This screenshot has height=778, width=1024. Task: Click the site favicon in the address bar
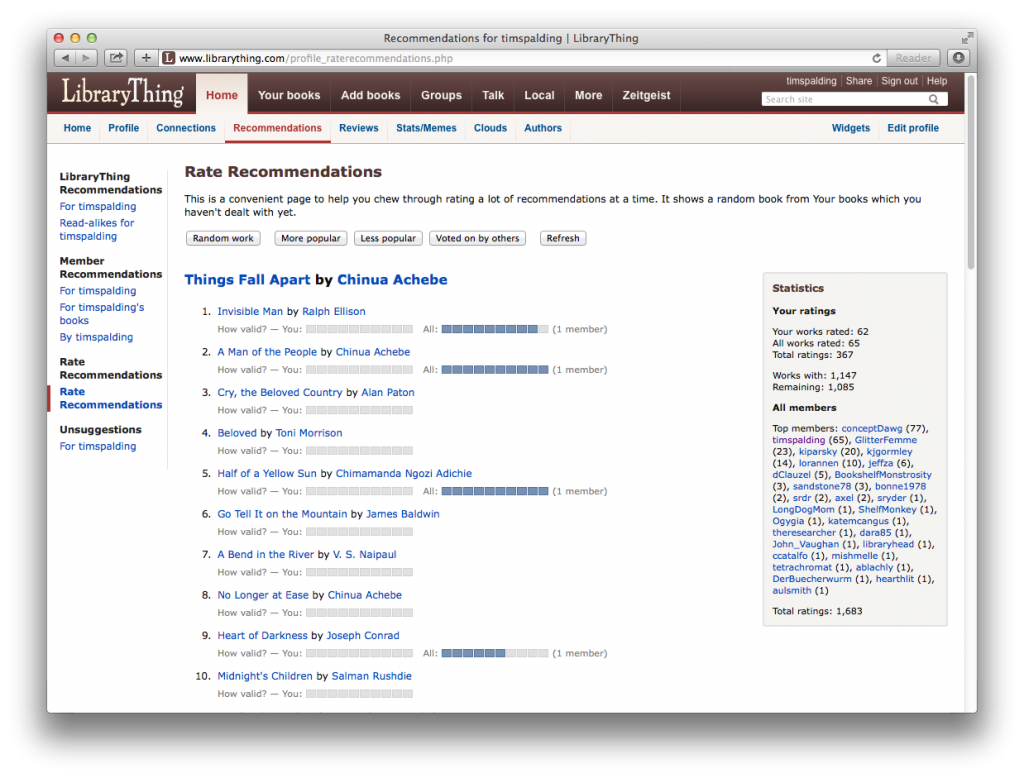tap(168, 58)
